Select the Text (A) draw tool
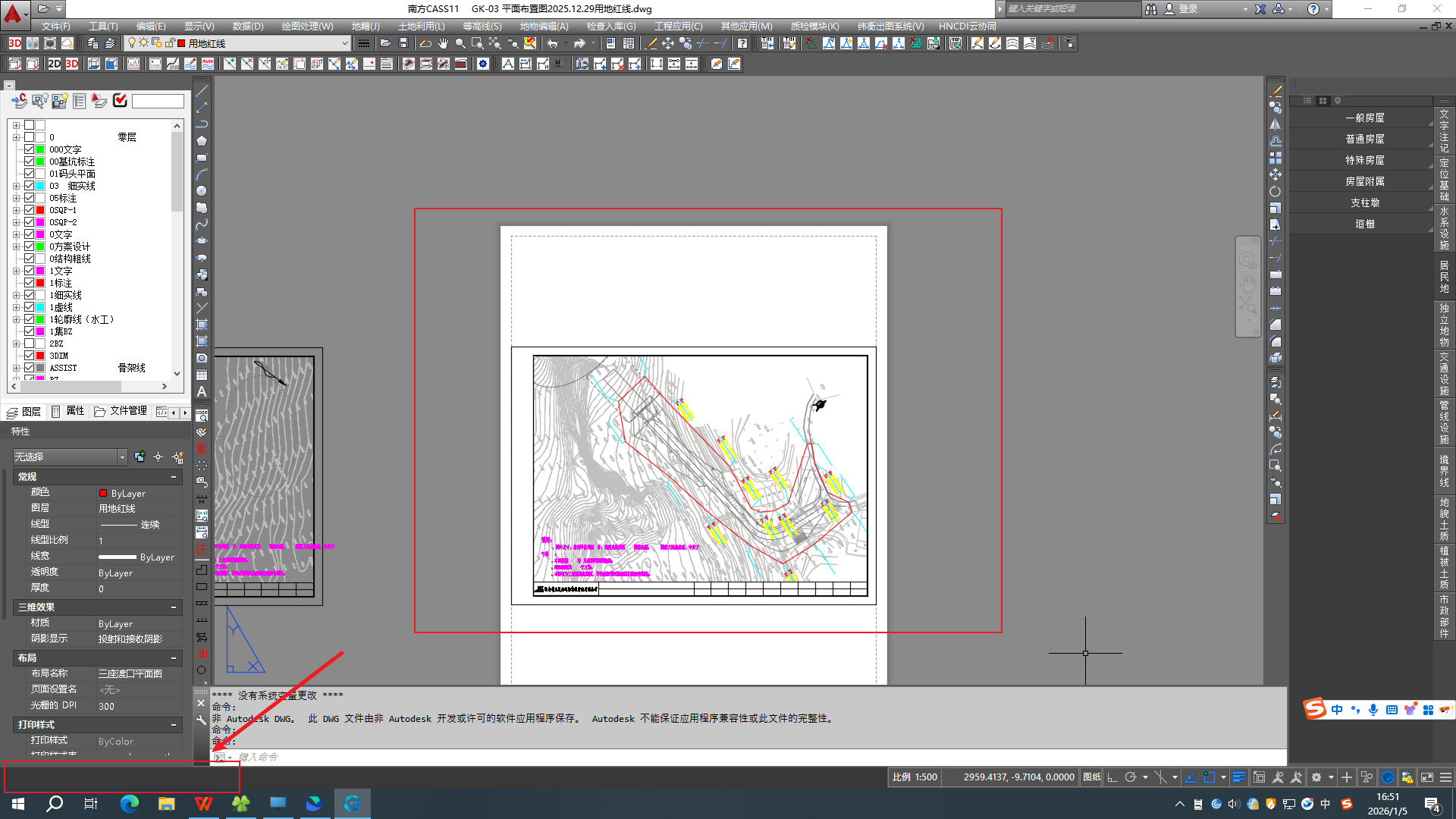 coord(202,391)
